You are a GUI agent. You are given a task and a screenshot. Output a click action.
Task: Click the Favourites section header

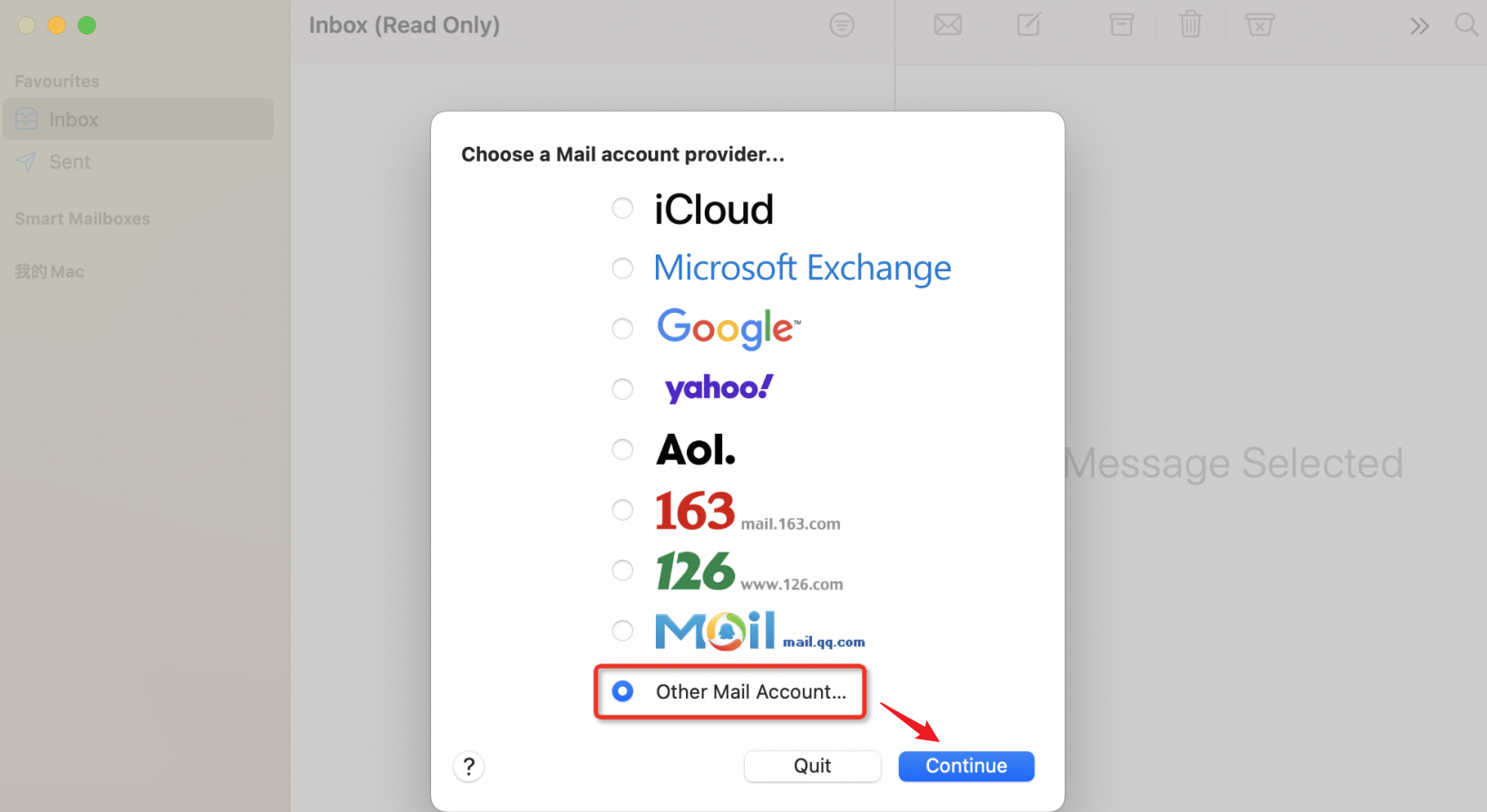57,81
